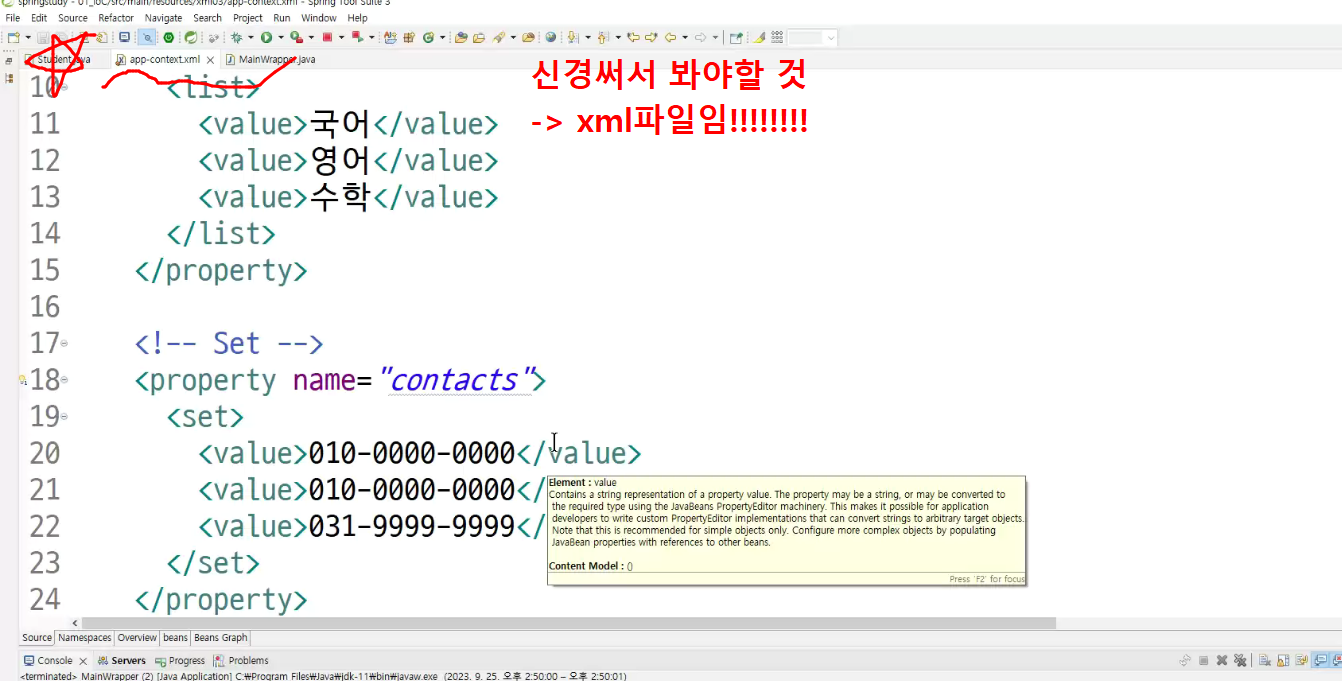This screenshot has width=1342, height=681.
Task: Click the Search flashlight icon
Action: 499,38
